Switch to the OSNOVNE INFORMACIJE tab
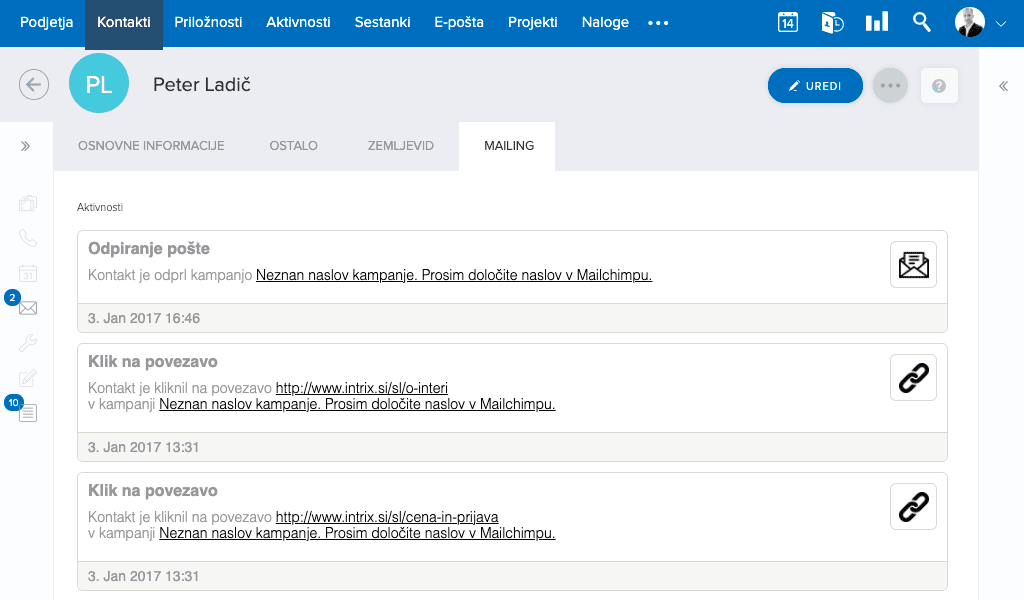This screenshot has width=1024, height=600. (x=151, y=146)
